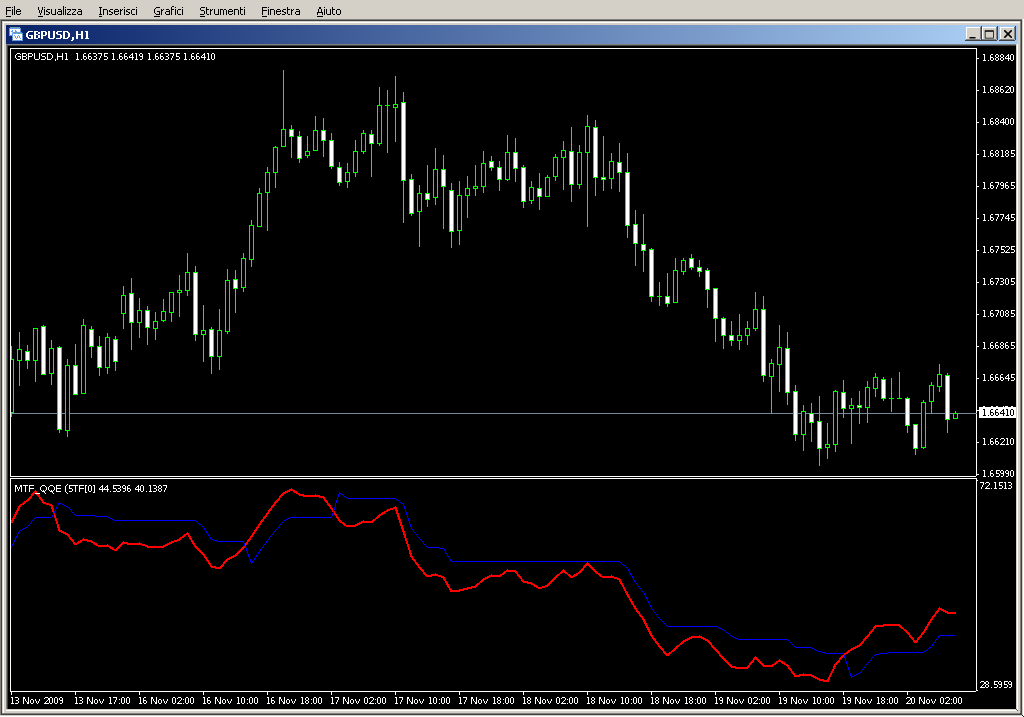Viewport: 1024px width, 717px height.
Task: Open the Visualizza menu
Action: tap(60, 11)
